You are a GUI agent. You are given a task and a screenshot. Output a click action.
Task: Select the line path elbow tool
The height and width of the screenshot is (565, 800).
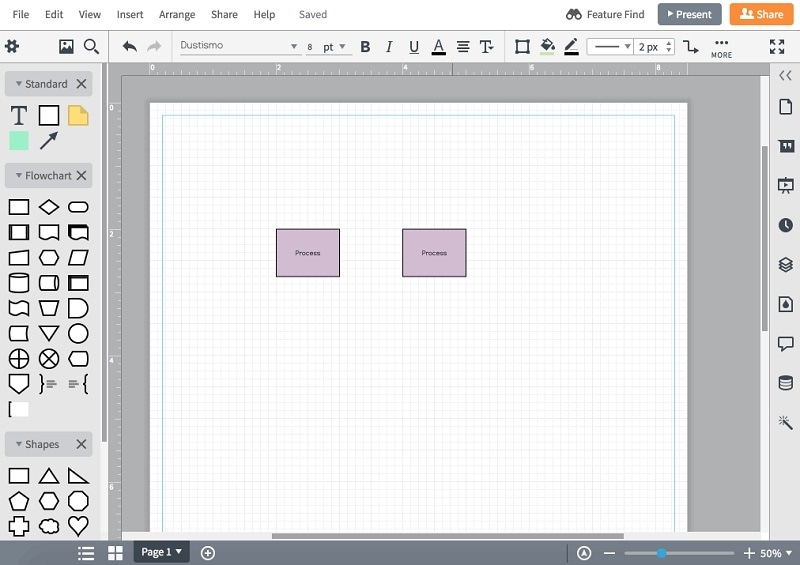point(691,47)
